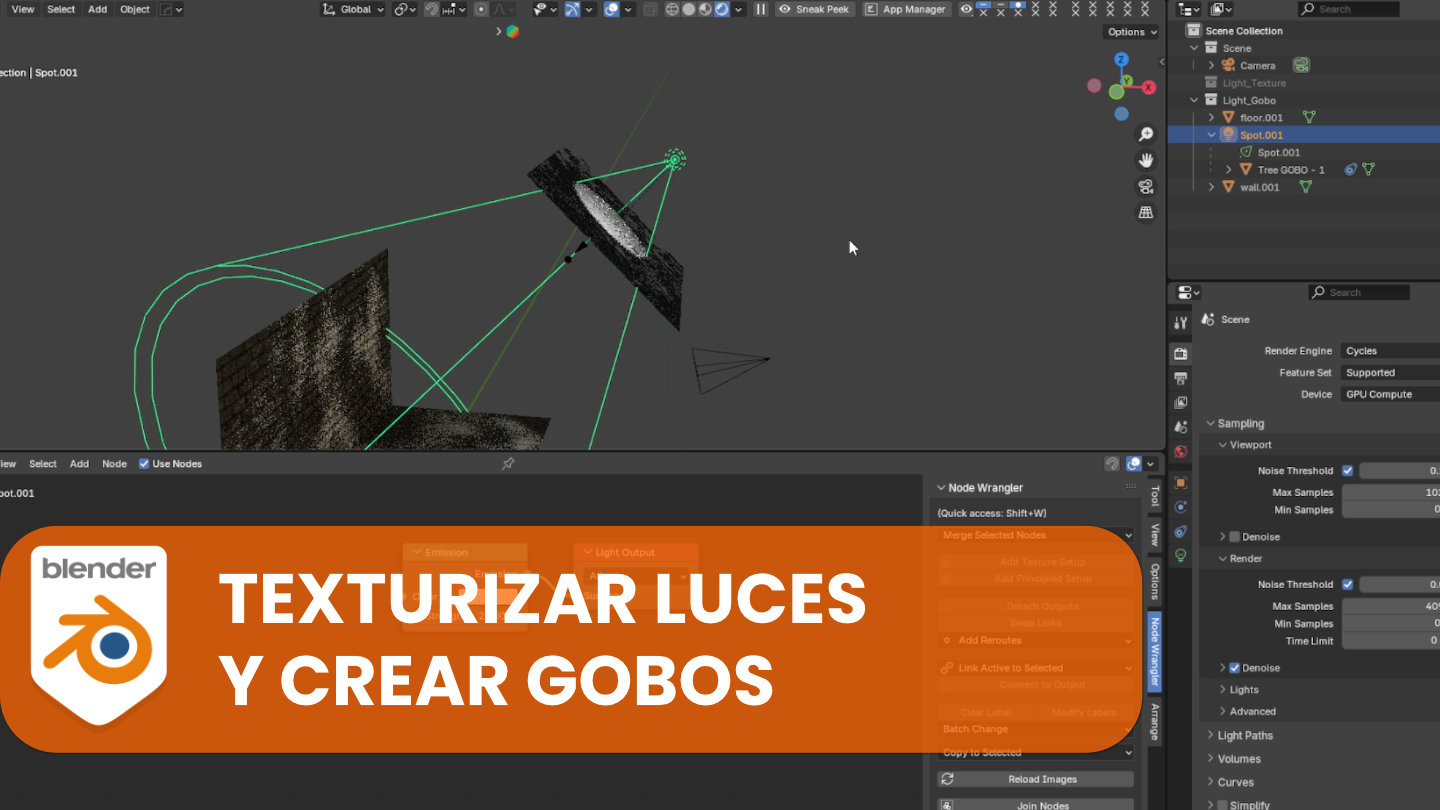Open the light Object Data properties tab
This screenshot has height=810, width=1440.
[x=1181, y=555]
